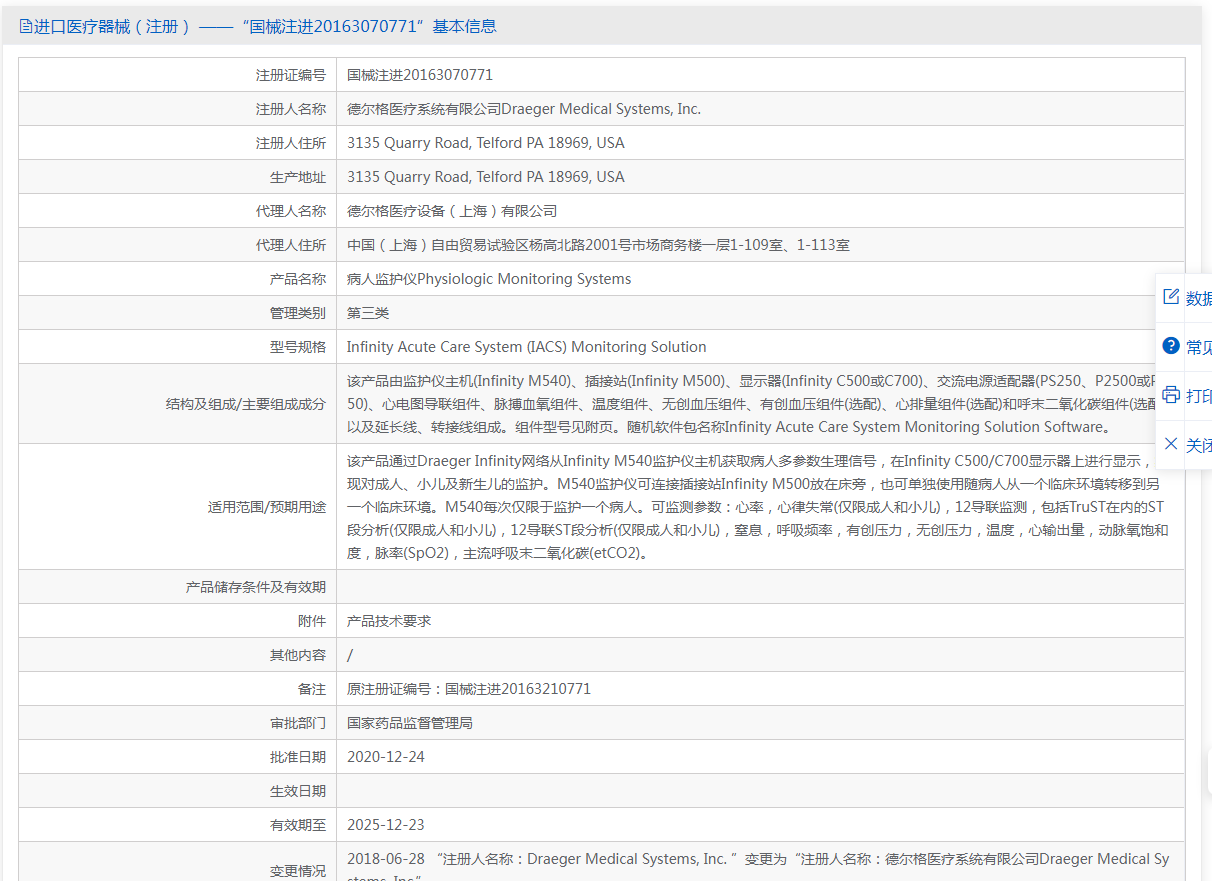The height and width of the screenshot is (881, 1212).
Task: Click the 型号规格 label
Action: pos(298,347)
